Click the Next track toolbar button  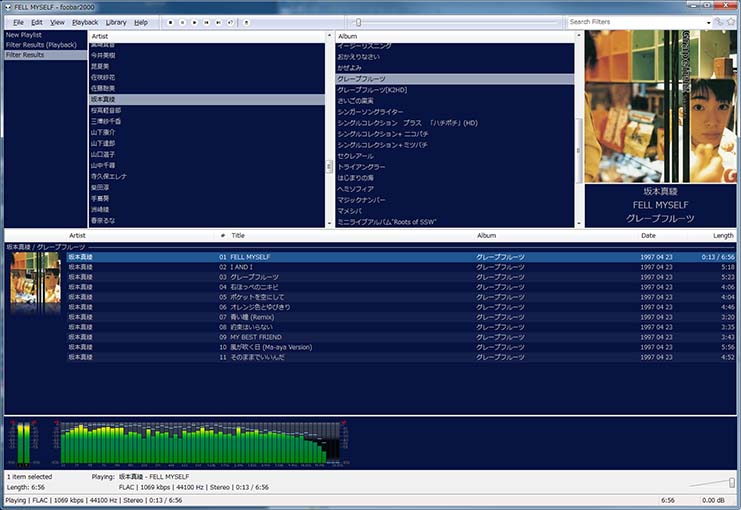pos(218,22)
